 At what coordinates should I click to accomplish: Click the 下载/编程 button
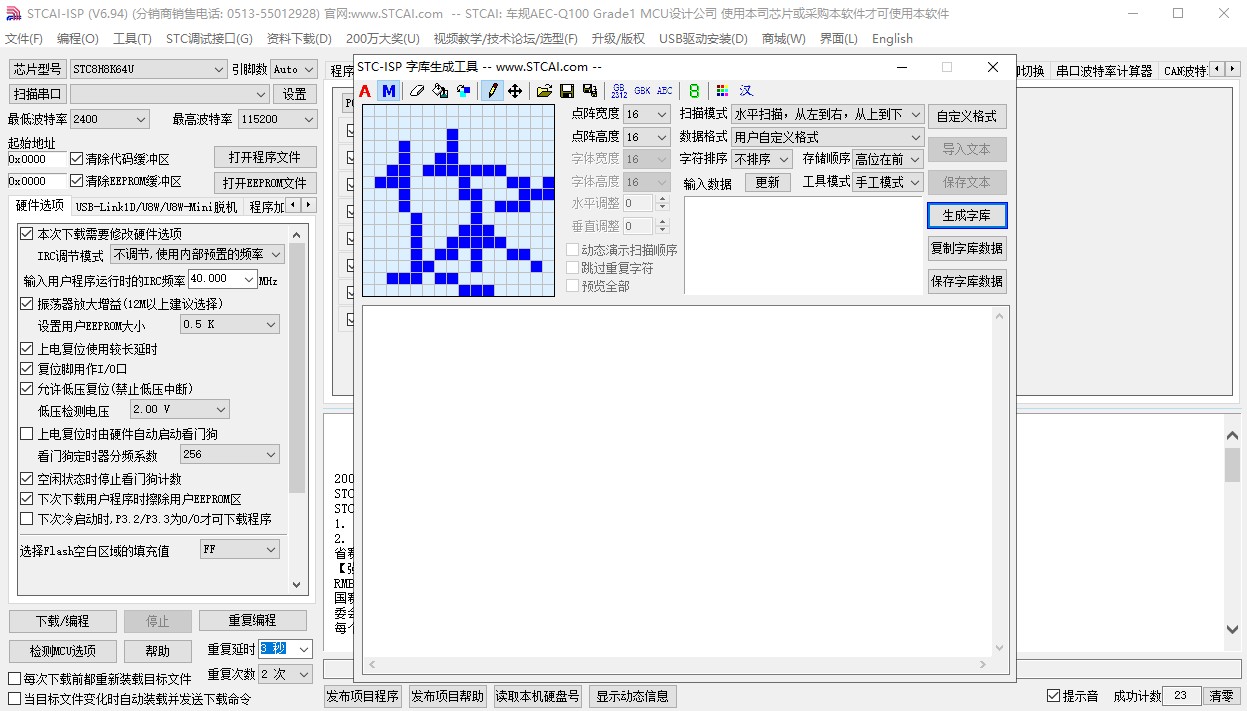pyautogui.click(x=62, y=621)
